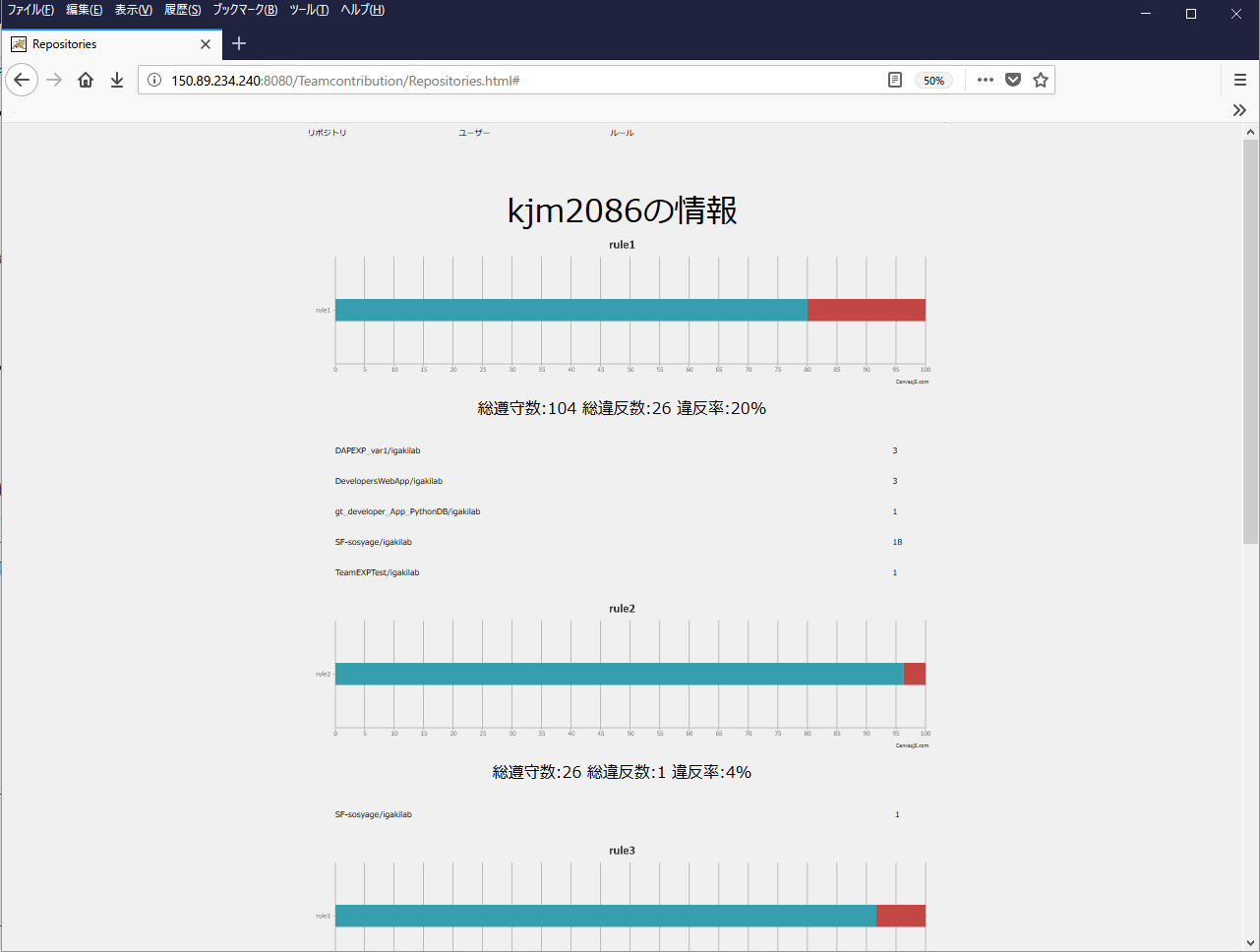Click the scrollbar down arrow

tap(1251, 942)
